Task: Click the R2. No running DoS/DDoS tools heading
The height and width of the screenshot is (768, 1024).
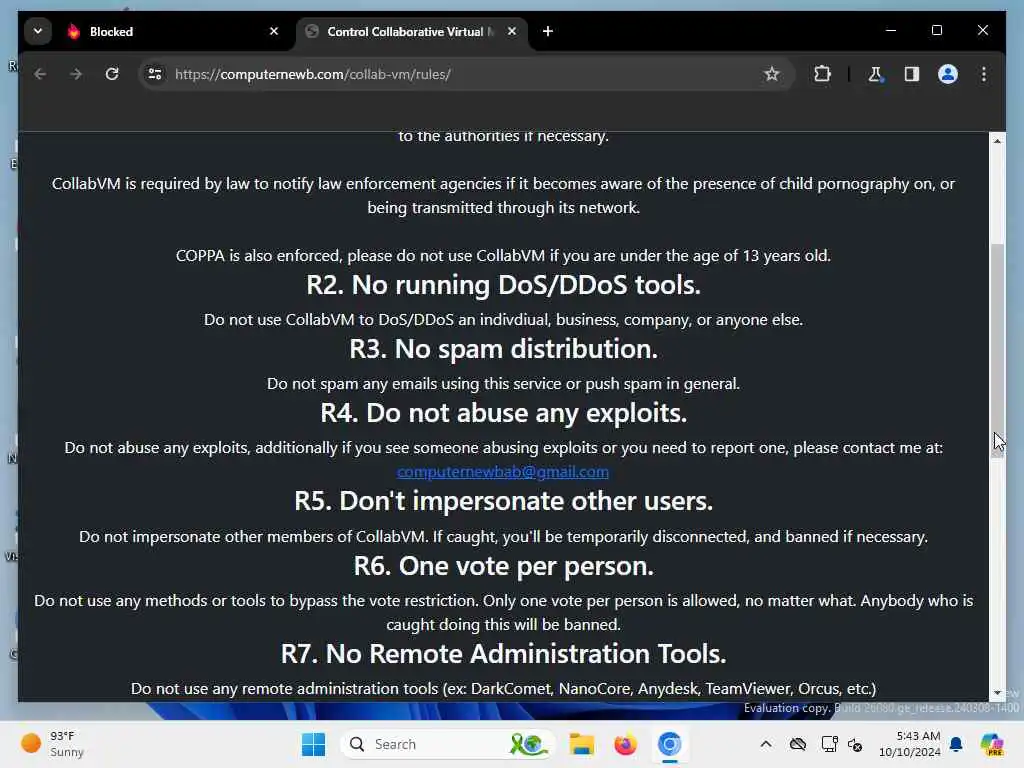Action: 504,285
